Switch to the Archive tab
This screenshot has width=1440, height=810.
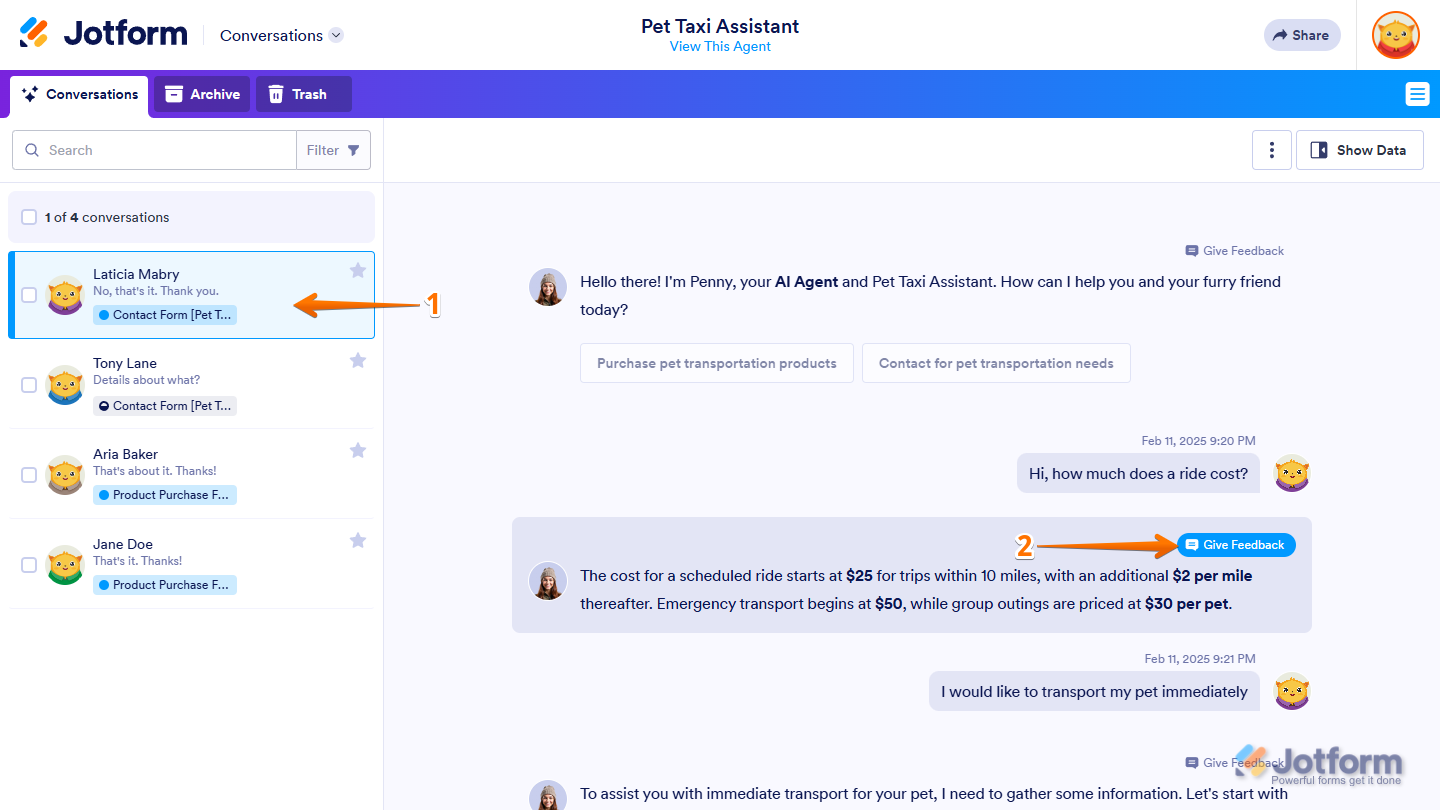click(x=202, y=94)
